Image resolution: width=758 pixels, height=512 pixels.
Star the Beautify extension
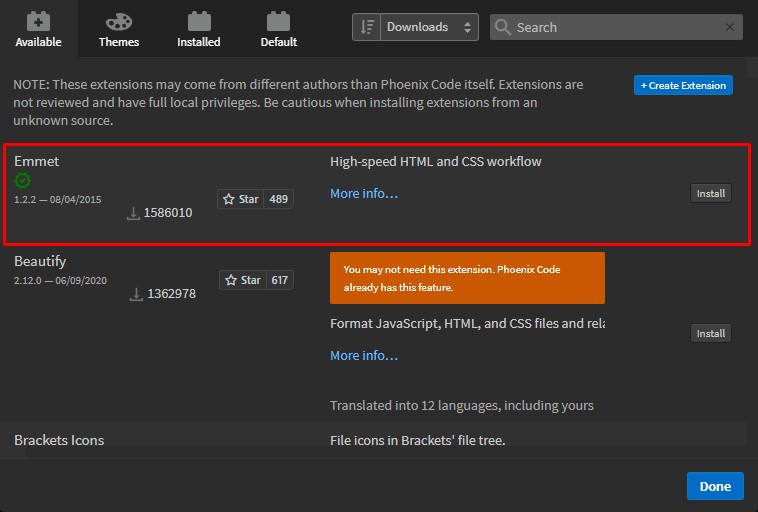coord(243,280)
